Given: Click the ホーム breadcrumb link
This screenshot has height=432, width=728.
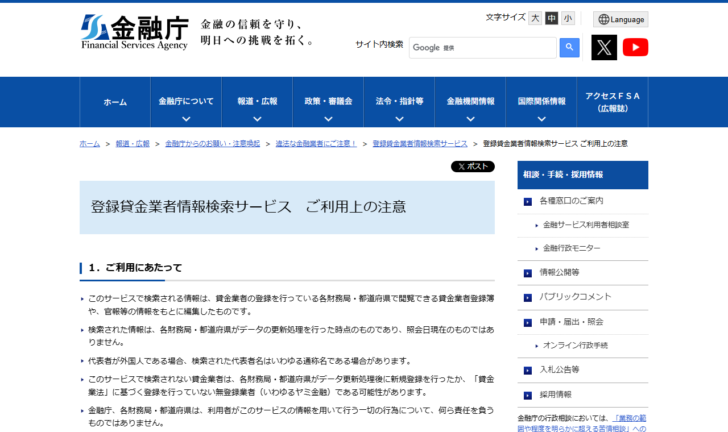Looking at the screenshot, I should point(90,144).
